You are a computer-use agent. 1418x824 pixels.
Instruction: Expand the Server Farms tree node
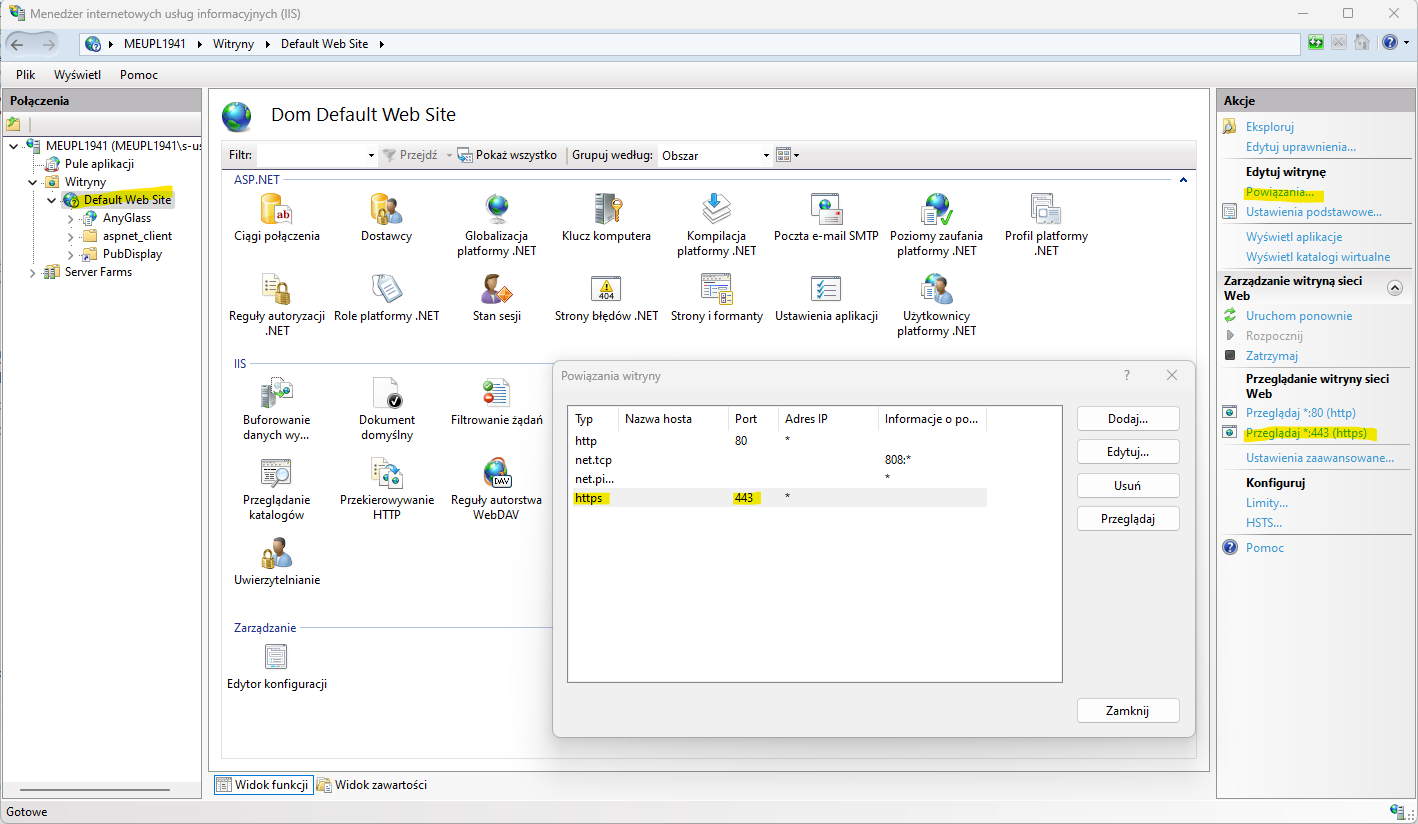tap(33, 273)
